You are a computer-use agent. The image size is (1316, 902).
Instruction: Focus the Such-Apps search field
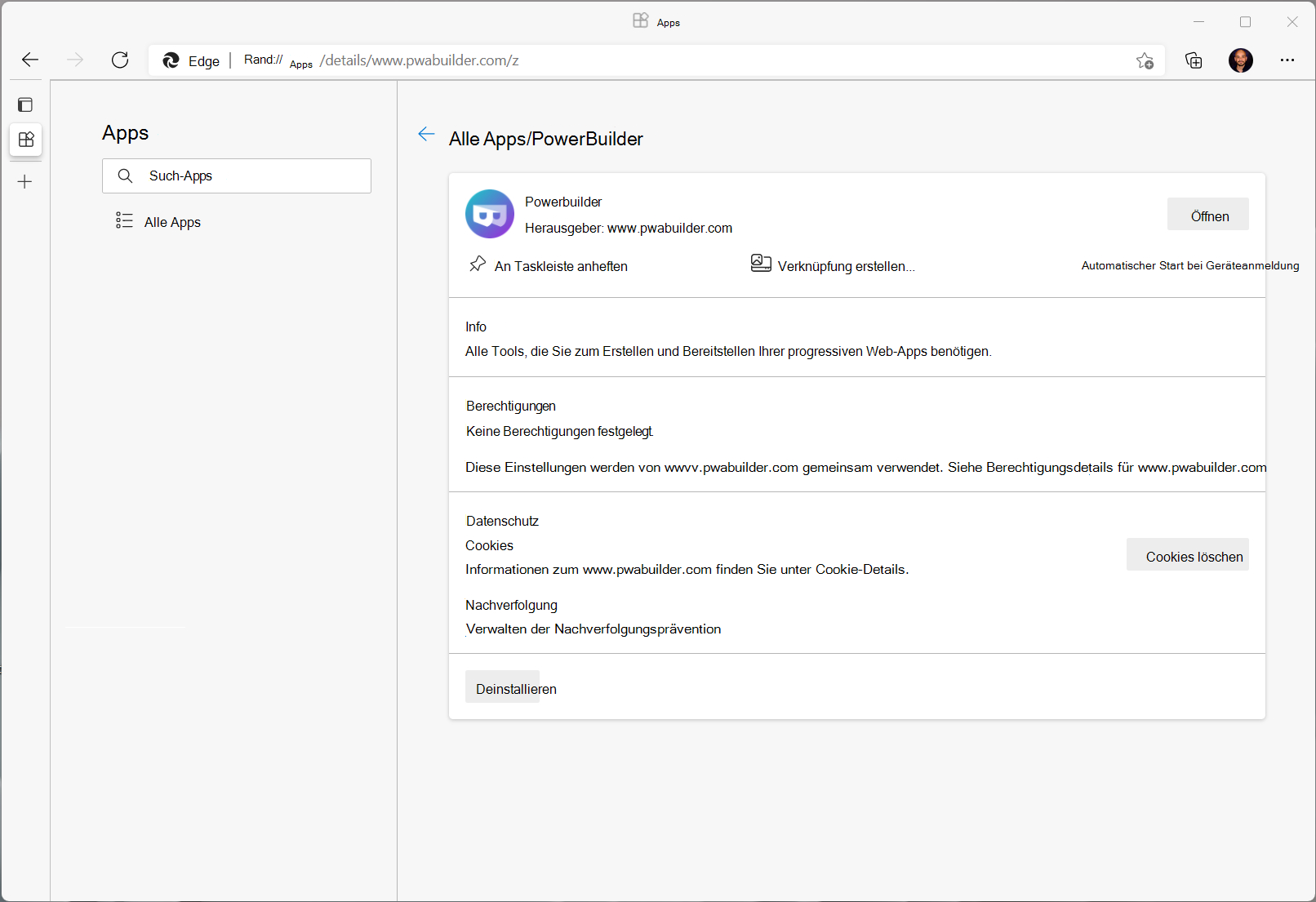(237, 176)
